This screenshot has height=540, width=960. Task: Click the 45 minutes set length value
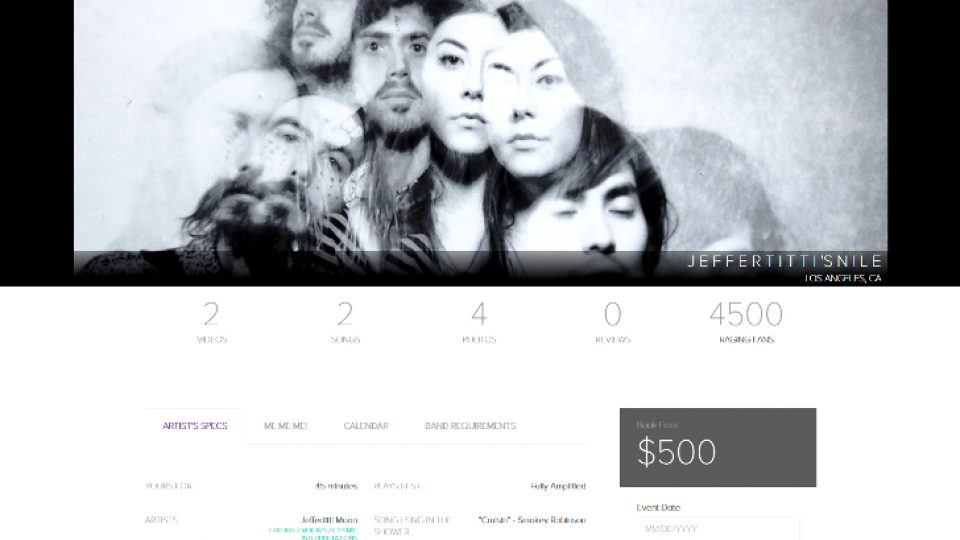pyautogui.click(x=336, y=486)
